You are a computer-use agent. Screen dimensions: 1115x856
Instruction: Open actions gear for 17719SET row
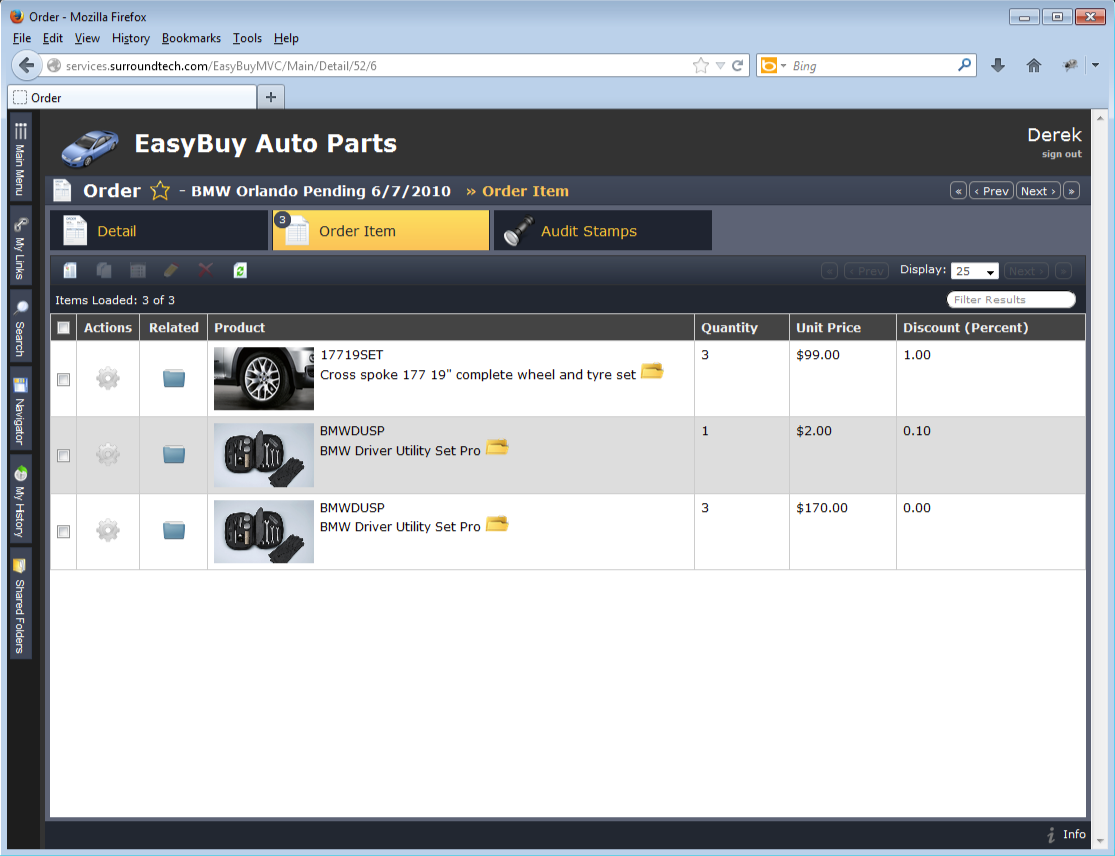pyautogui.click(x=108, y=378)
